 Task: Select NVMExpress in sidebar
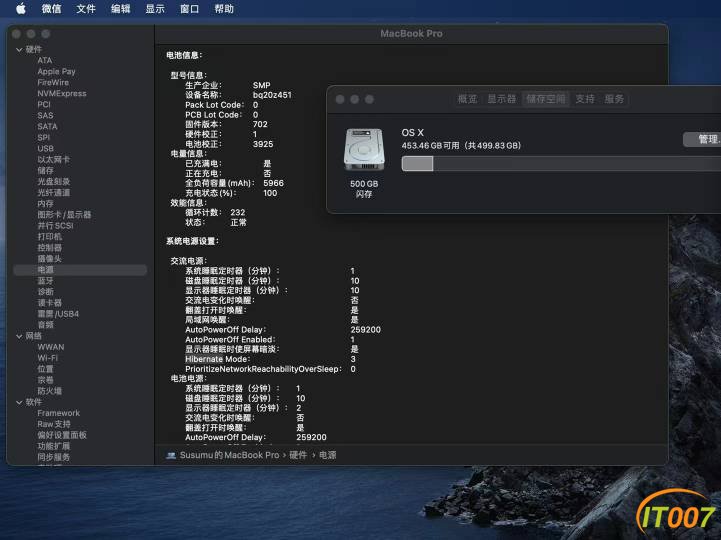click(x=62, y=93)
